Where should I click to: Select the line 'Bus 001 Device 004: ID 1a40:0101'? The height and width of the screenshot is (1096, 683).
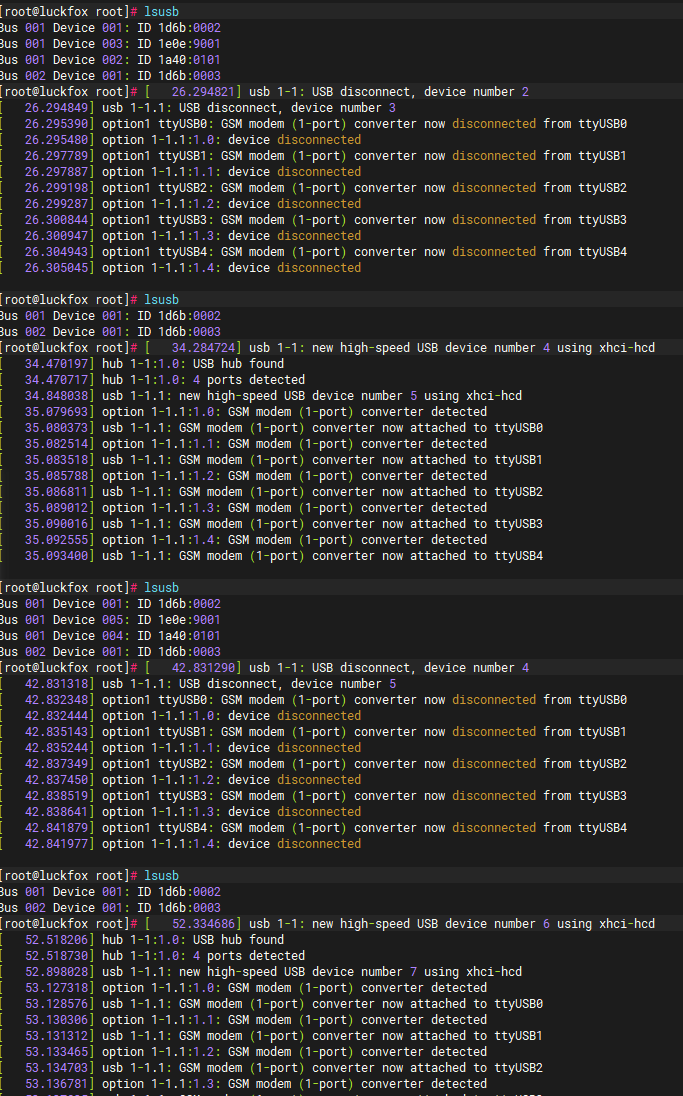click(110, 636)
